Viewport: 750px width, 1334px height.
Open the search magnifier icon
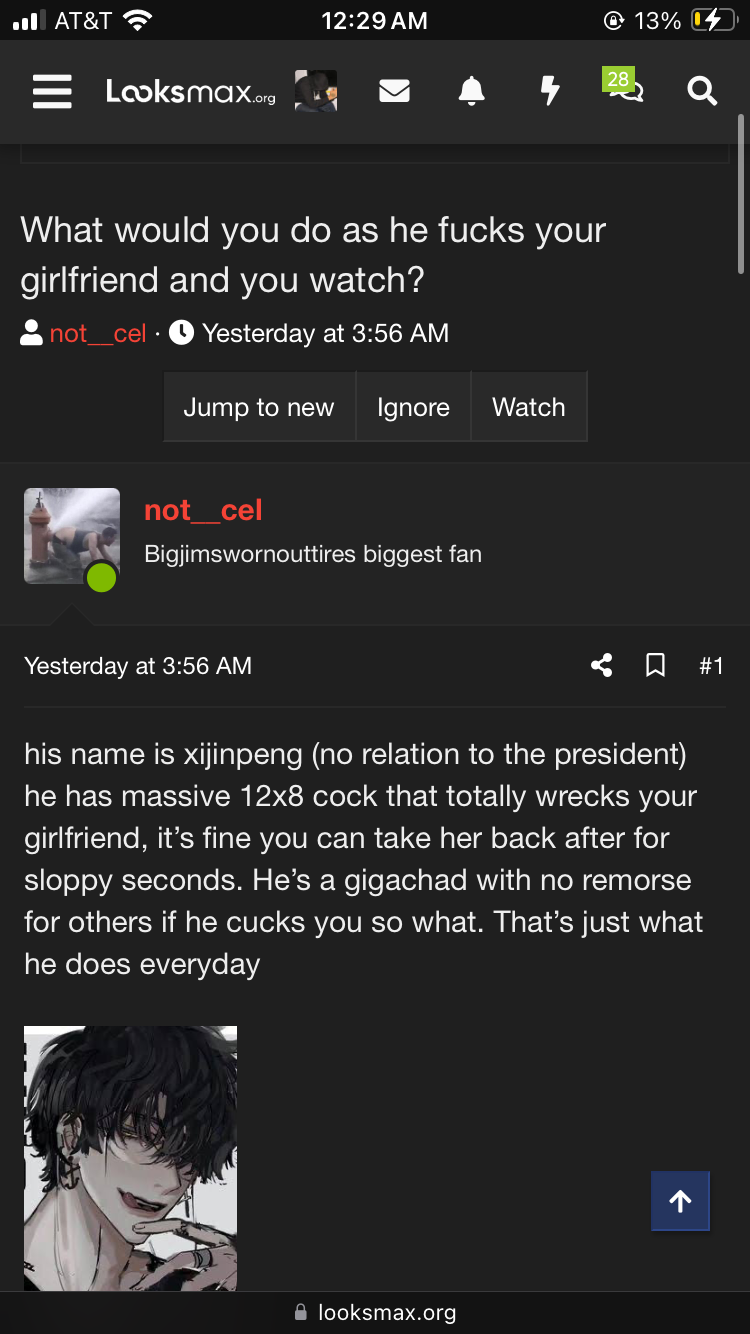(x=702, y=92)
